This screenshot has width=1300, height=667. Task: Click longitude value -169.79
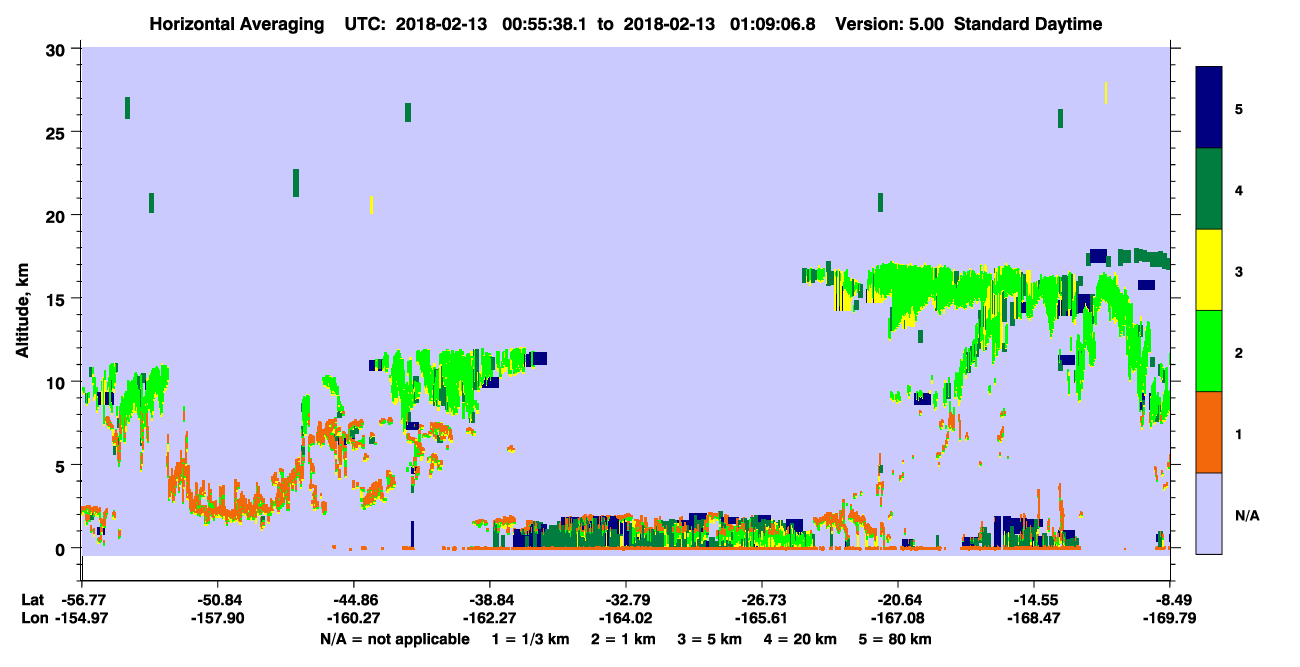[1170, 618]
